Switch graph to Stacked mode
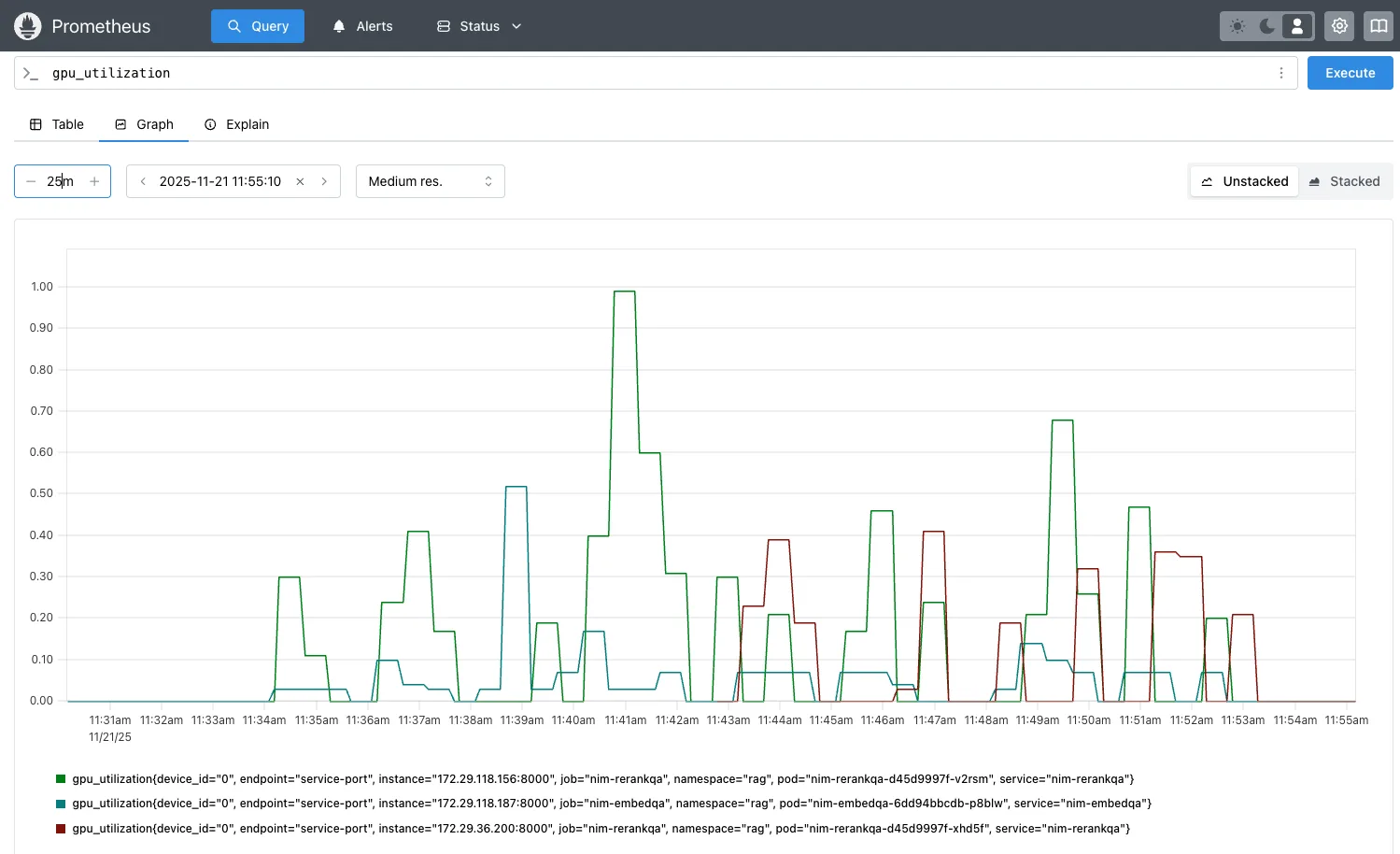1400x854 pixels. pyautogui.click(x=1346, y=180)
